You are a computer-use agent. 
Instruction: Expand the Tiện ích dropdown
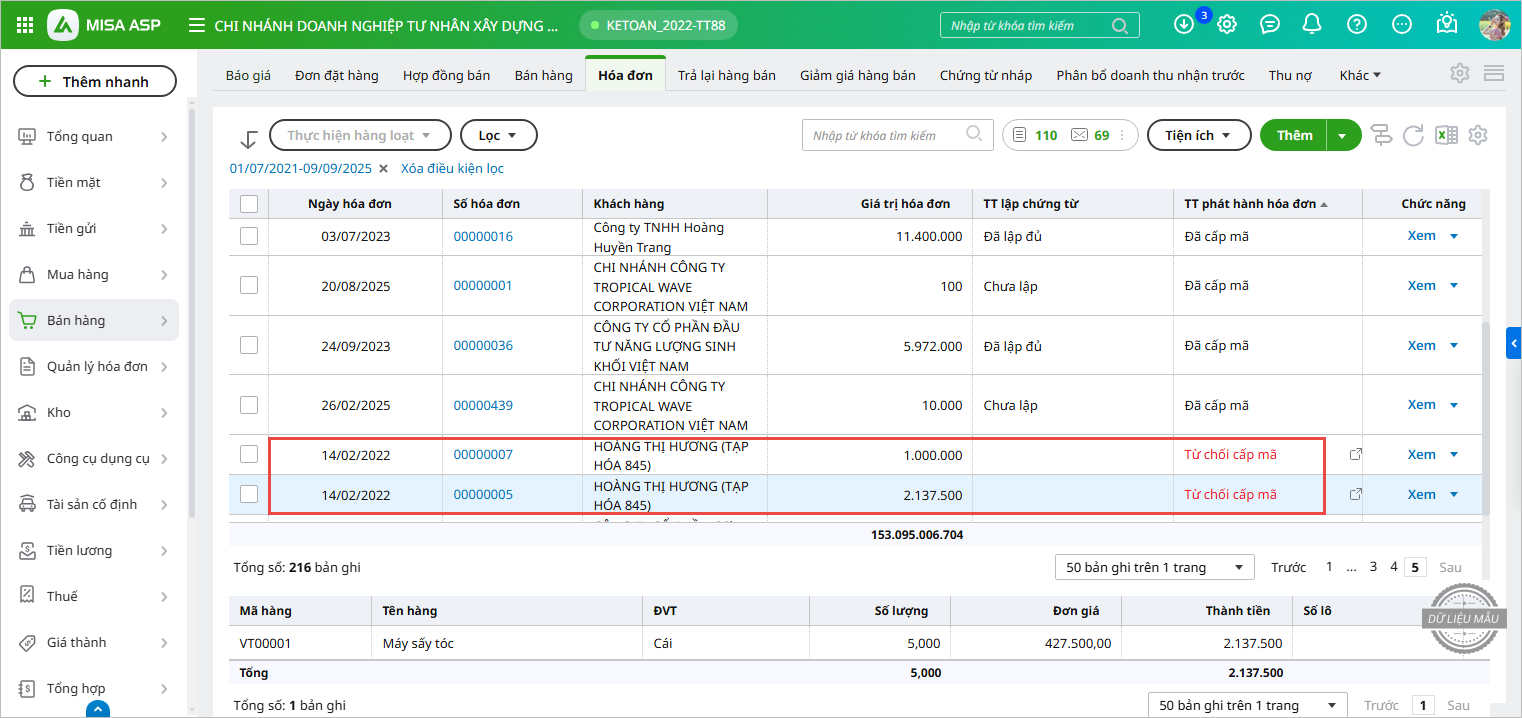click(x=1198, y=135)
